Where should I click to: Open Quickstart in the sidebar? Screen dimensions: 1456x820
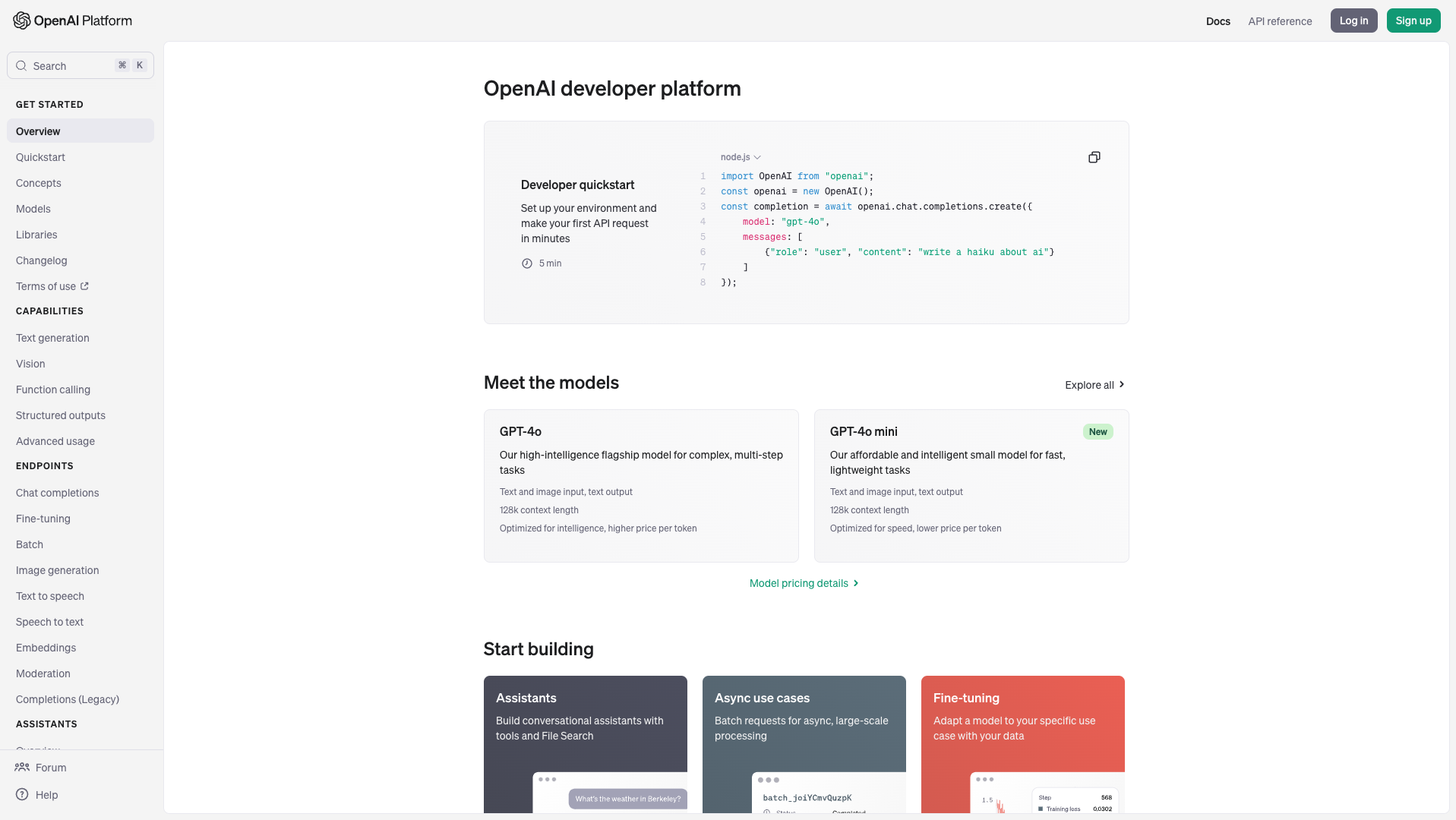40,157
